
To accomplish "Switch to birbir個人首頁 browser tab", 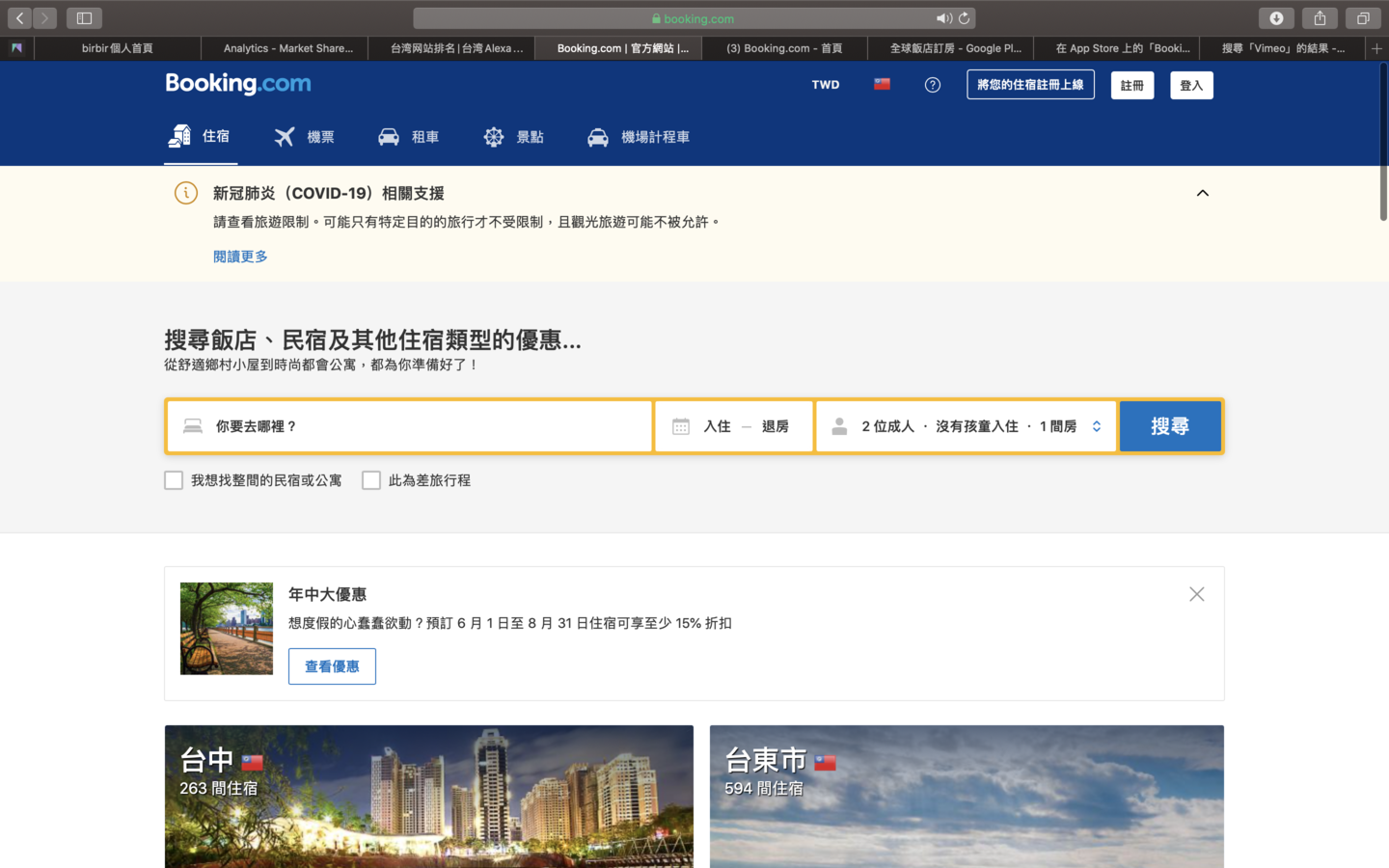I will (x=118, y=48).
